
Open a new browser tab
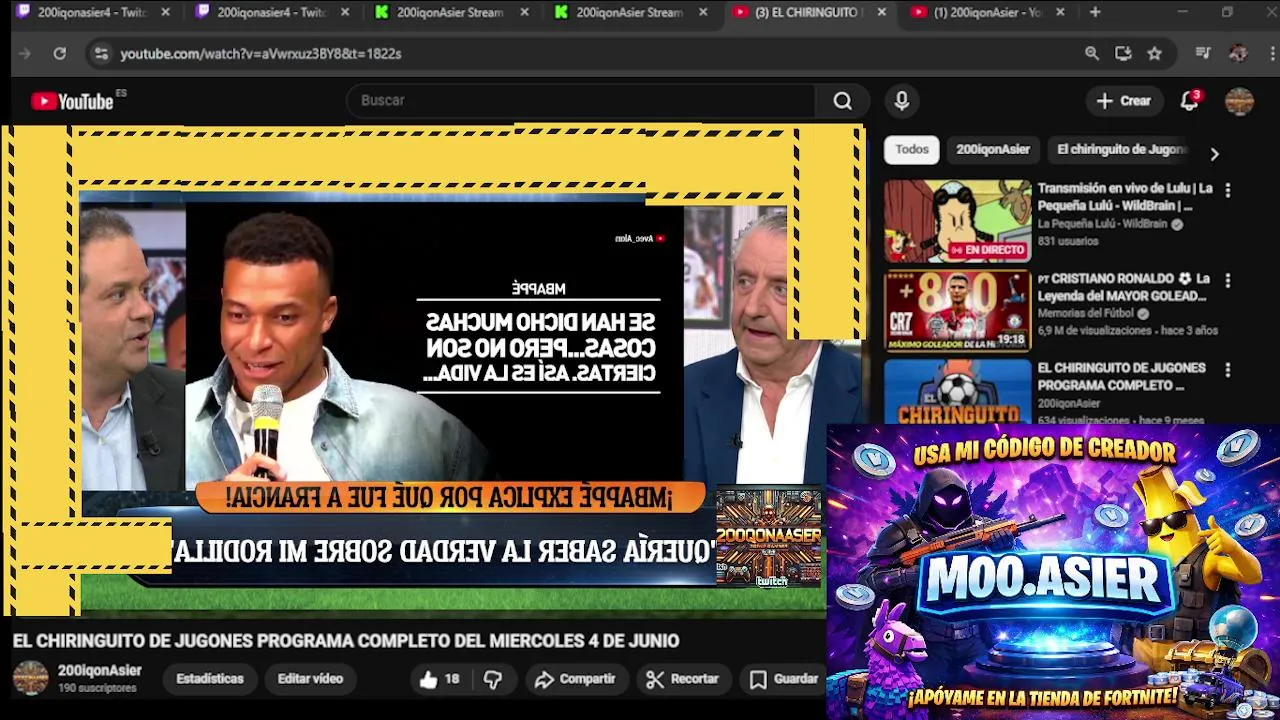1095,12
